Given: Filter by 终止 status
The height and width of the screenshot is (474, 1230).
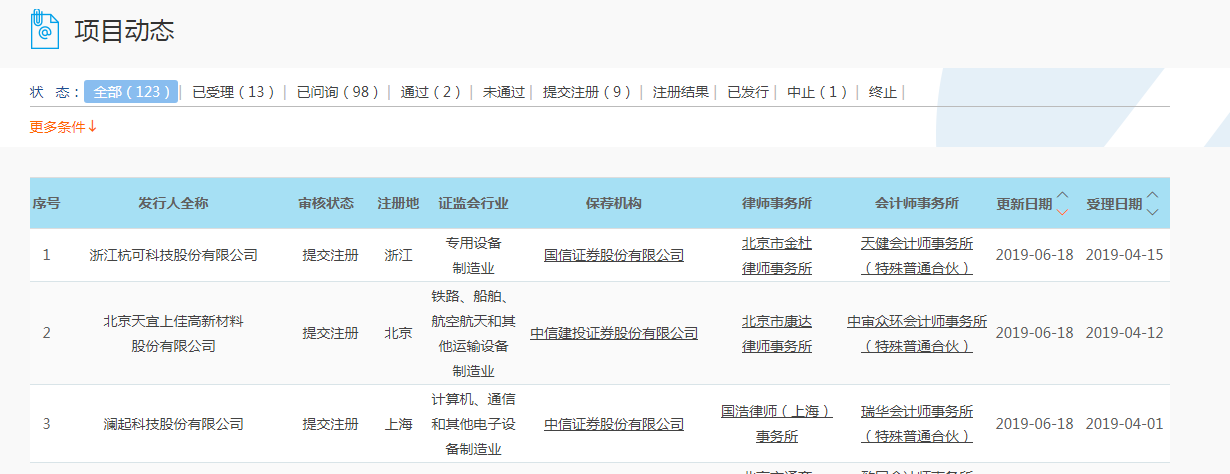Looking at the screenshot, I should coord(883,92).
